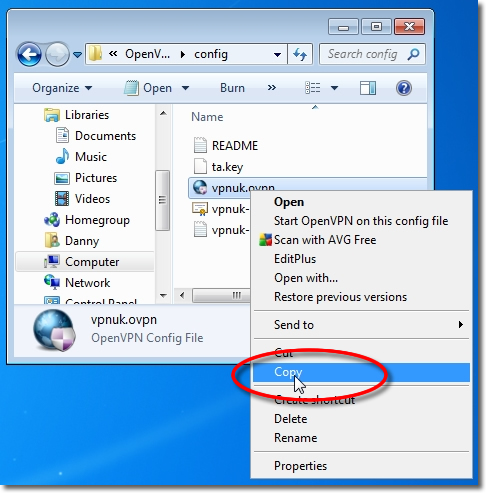Click the README file icon
This screenshot has width=486, height=493.
point(200,146)
